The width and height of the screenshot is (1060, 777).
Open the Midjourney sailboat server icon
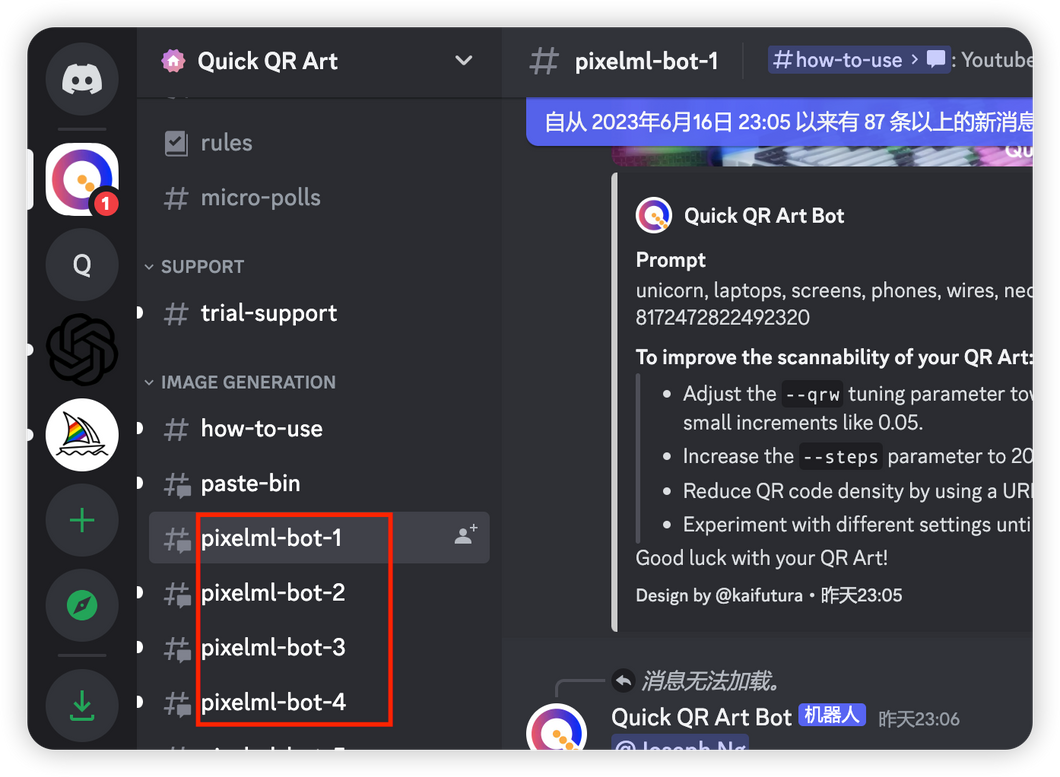click(x=82, y=435)
